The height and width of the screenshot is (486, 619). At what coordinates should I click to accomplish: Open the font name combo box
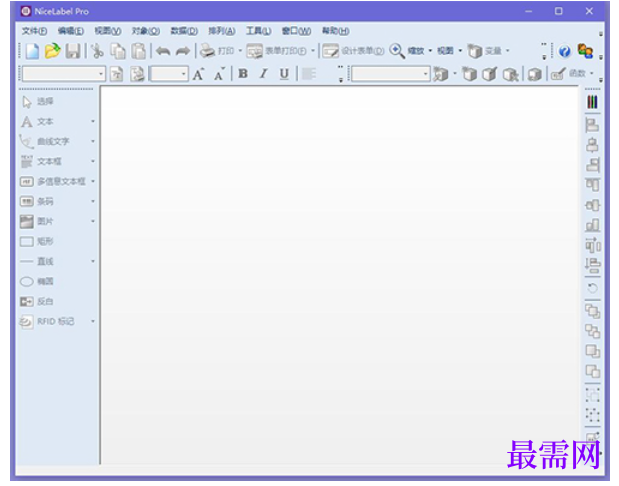(x=64, y=74)
